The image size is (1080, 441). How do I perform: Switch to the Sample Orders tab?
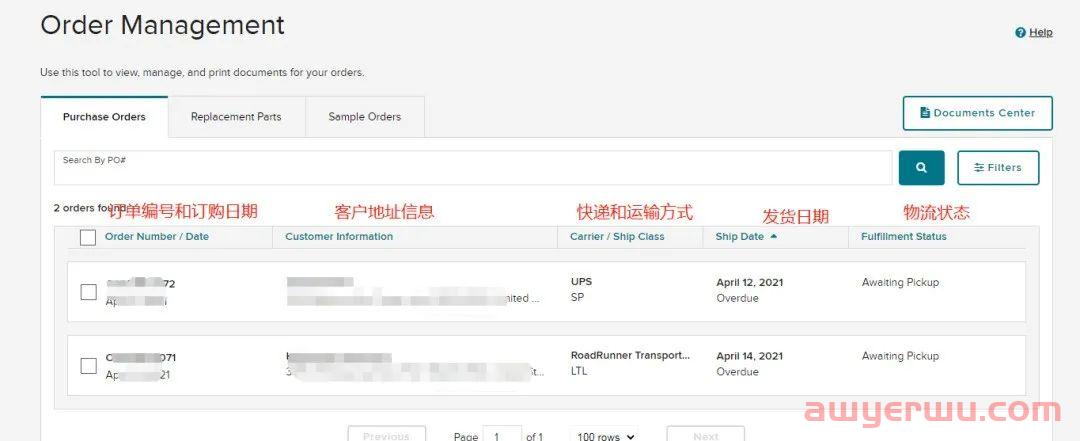[364, 117]
